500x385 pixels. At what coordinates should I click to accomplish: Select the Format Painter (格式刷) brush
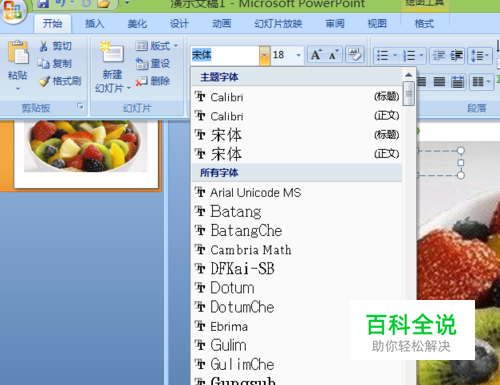pos(59,81)
